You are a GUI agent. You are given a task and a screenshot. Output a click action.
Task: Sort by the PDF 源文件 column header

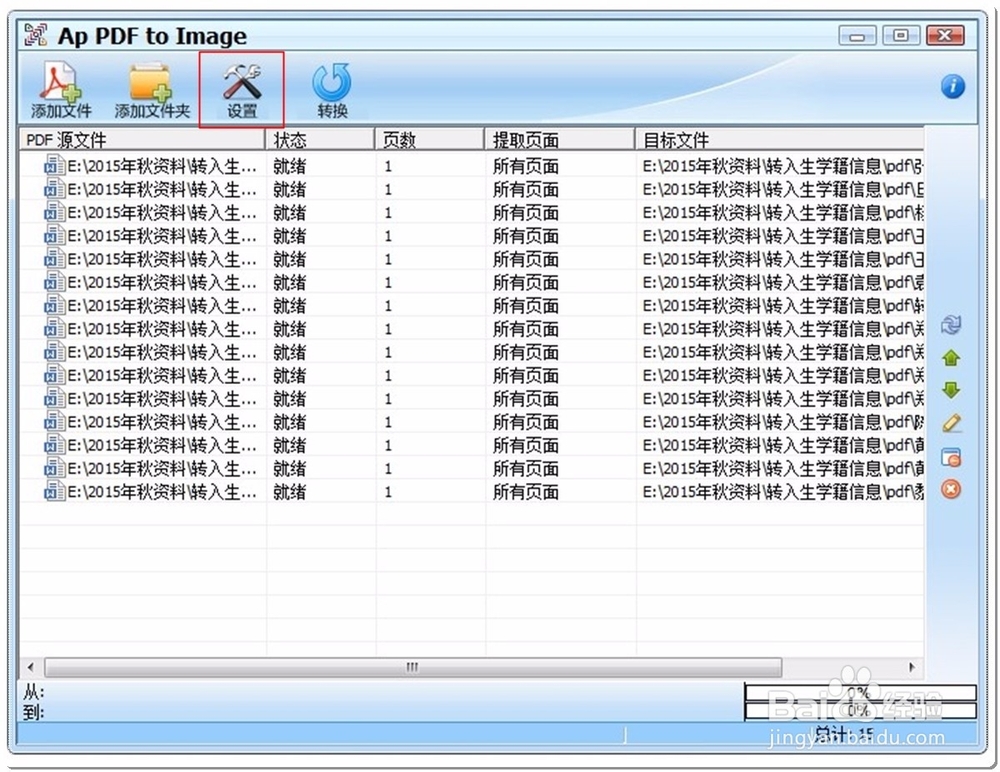point(142,139)
